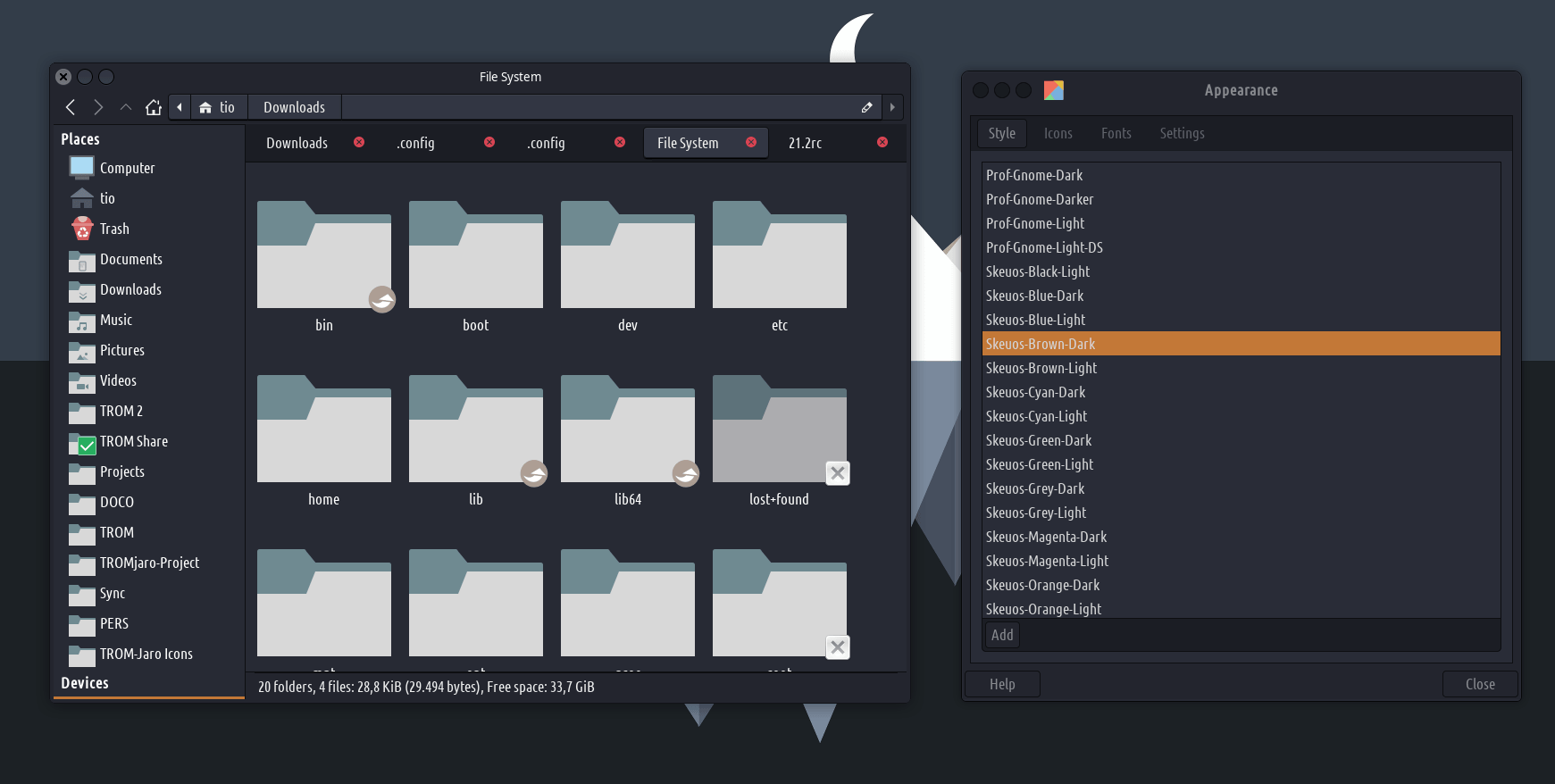This screenshot has width=1555, height=784.
Task: Open the Fonts tab in Appearance
Action: [1116, 133]
